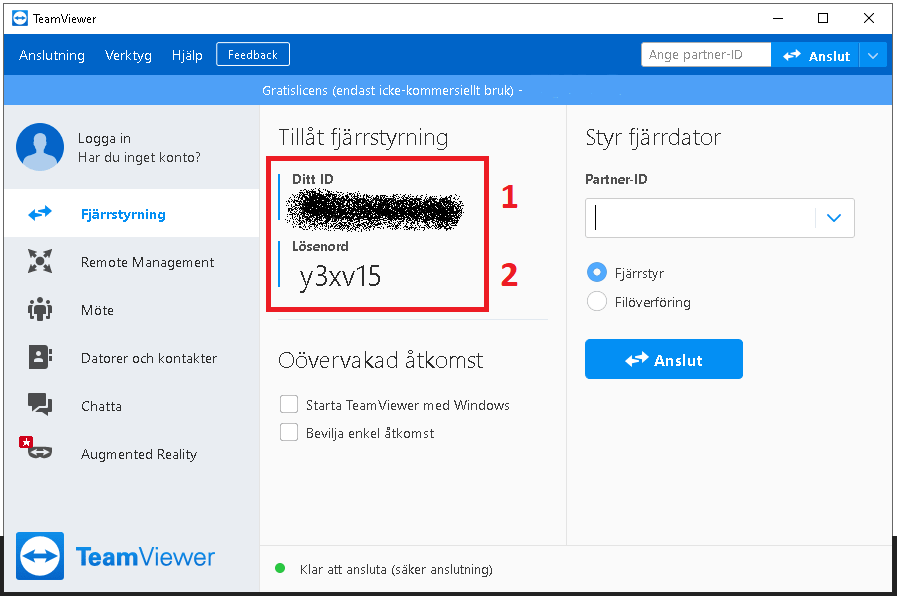897x596 pixels.
Task: Go to the Möte section
Action: click(132, 309)
